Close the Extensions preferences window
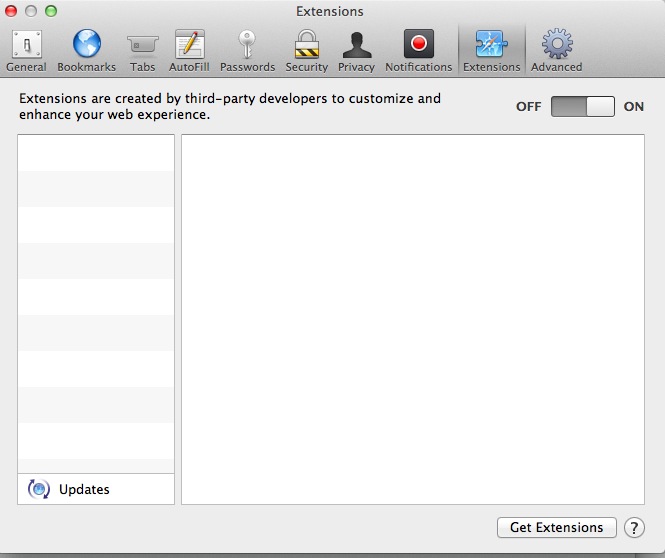 click(11, 11)
